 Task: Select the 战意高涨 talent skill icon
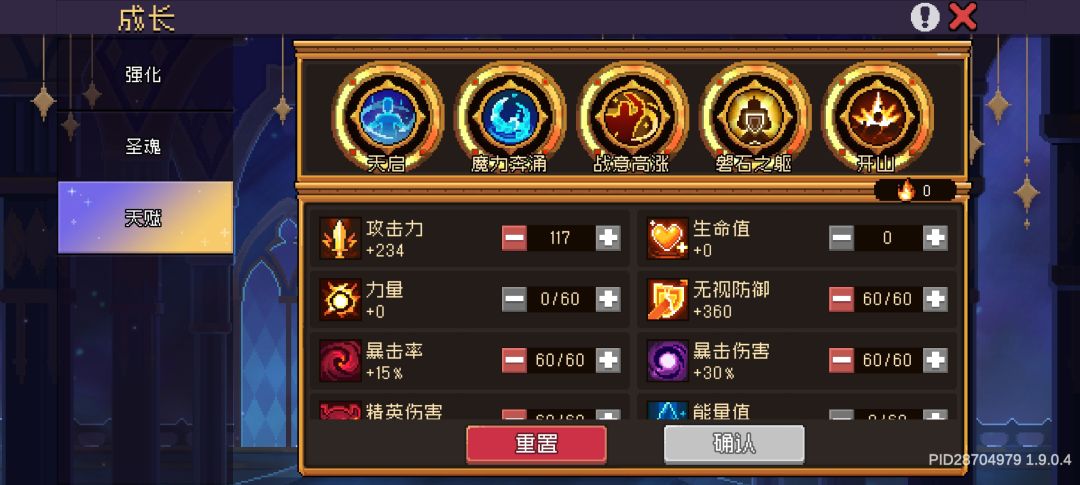pyautogui.click(x=632, y=116)
